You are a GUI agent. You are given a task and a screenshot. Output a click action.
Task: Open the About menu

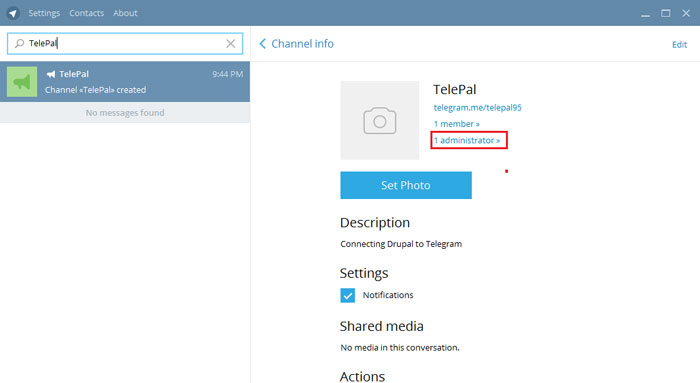[x=125, y=13]
